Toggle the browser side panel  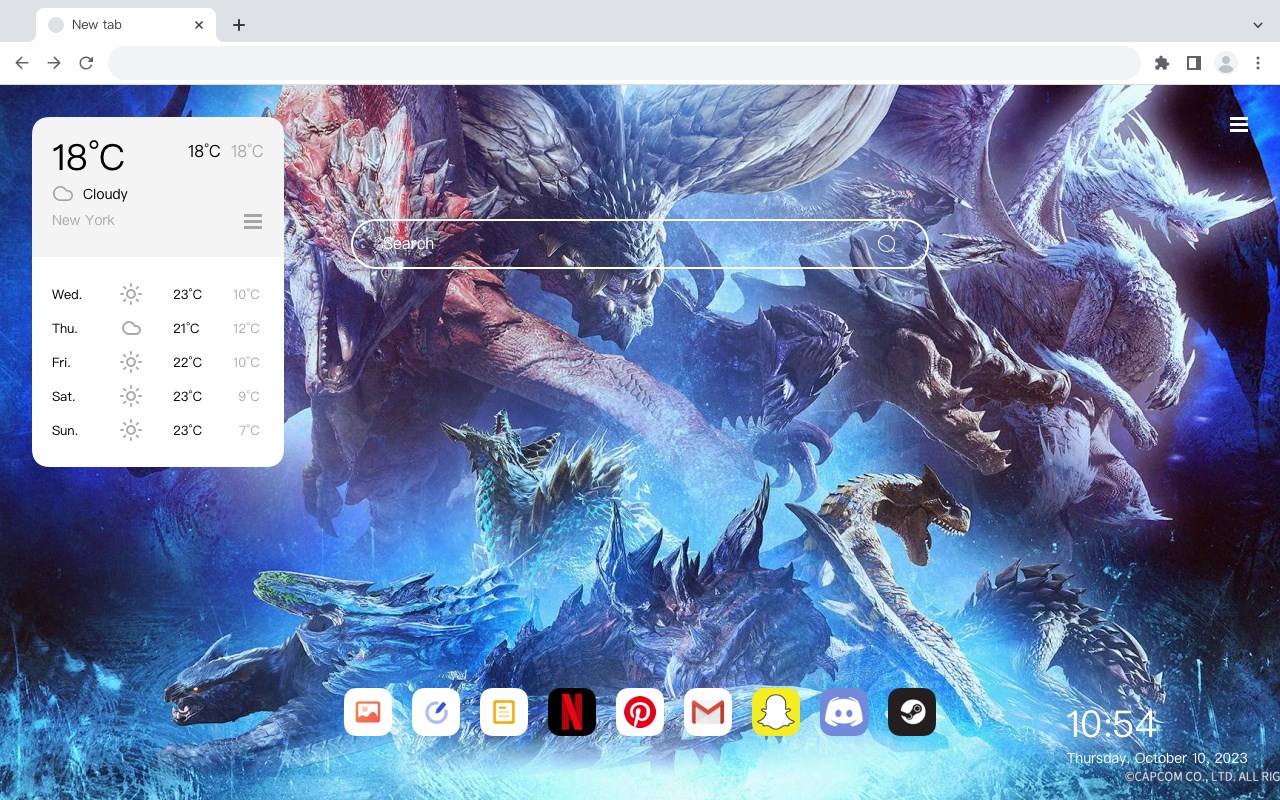click(1193, 63)
